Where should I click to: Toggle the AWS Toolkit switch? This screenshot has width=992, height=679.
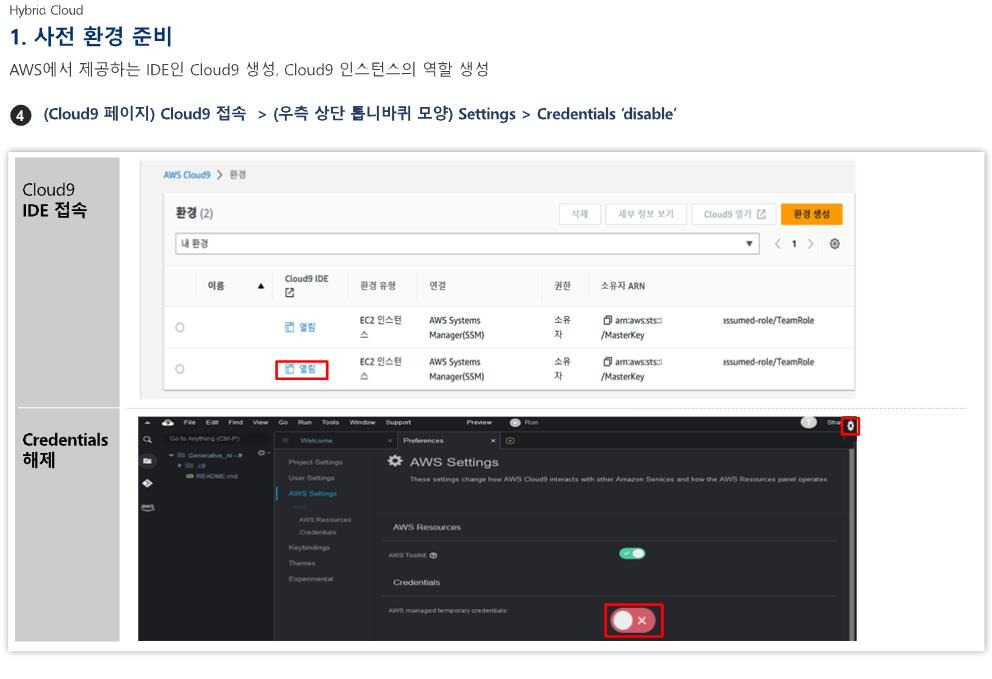click(x=632, y=554)
